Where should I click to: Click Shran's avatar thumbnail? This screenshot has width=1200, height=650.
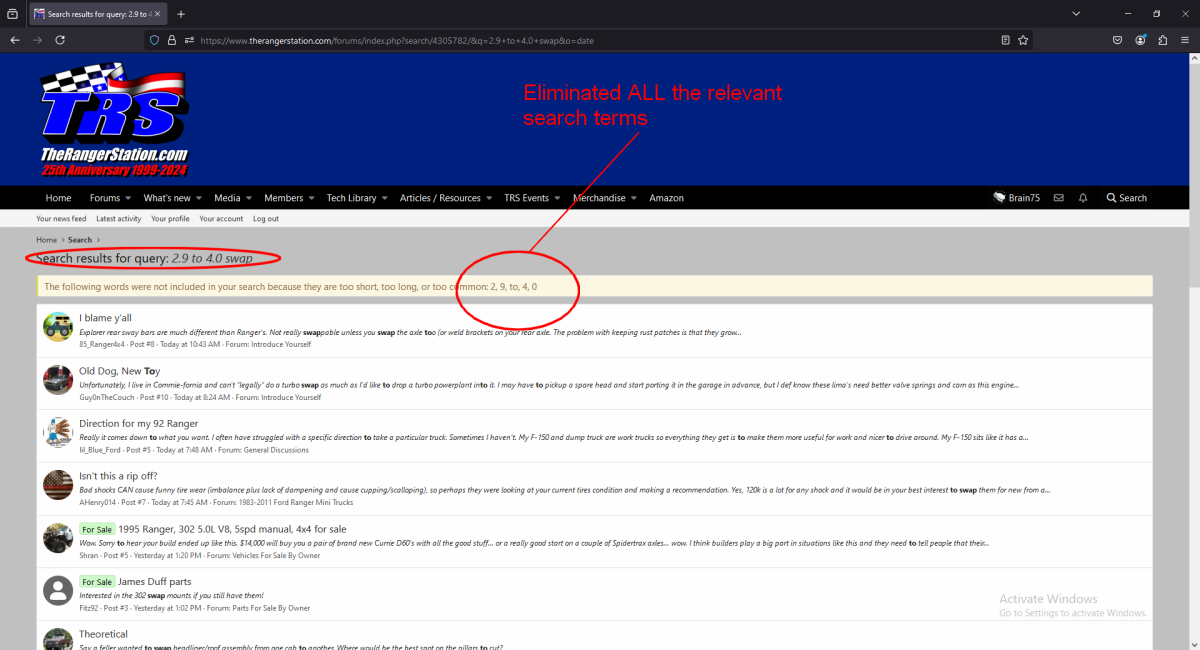click(x=58, y=538)
